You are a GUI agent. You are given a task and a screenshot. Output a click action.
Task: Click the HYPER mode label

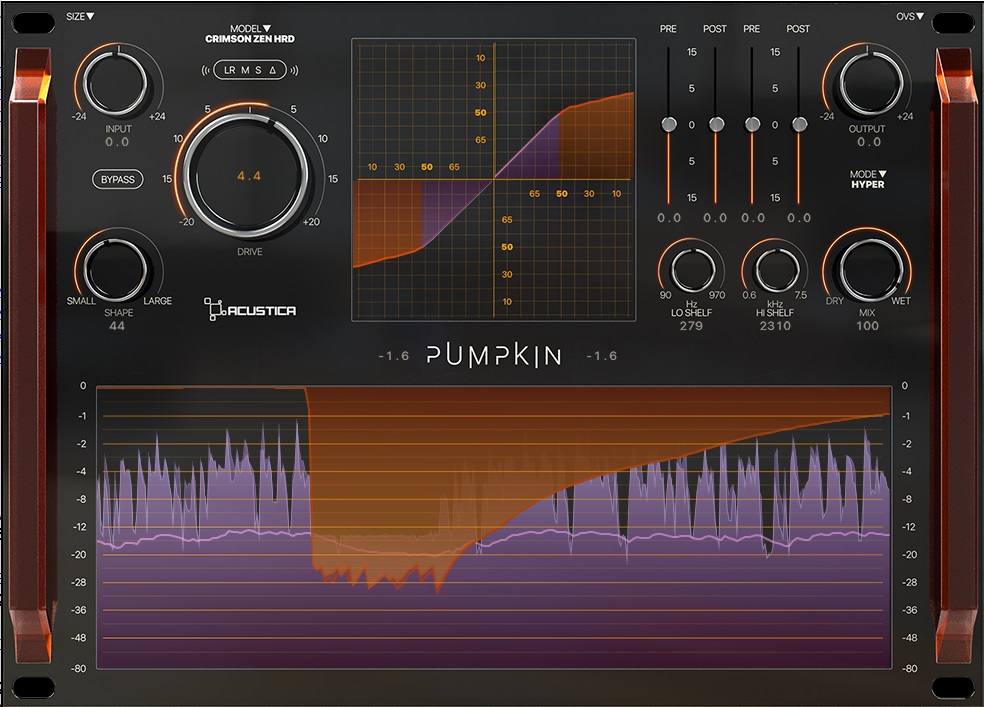868,184
